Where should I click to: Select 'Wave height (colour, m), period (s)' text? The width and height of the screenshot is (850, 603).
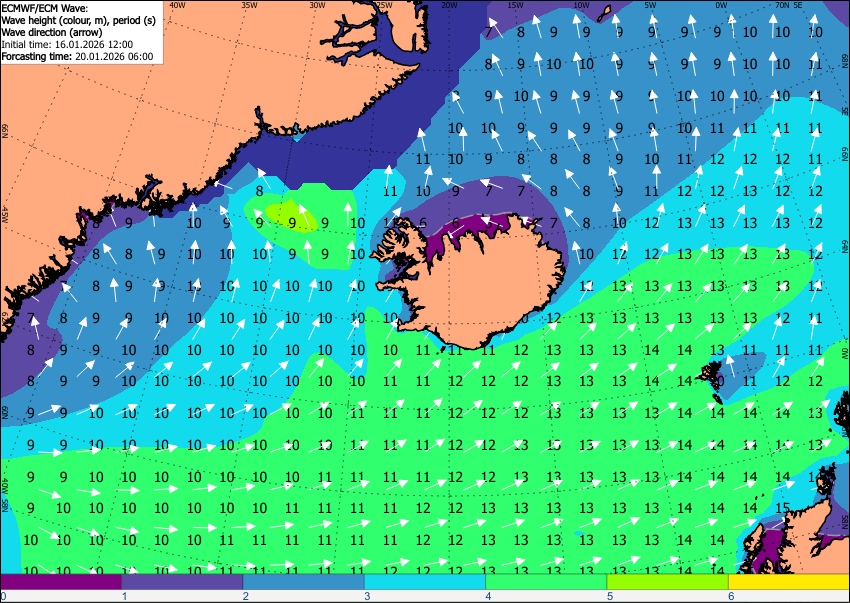click(79, 20)
